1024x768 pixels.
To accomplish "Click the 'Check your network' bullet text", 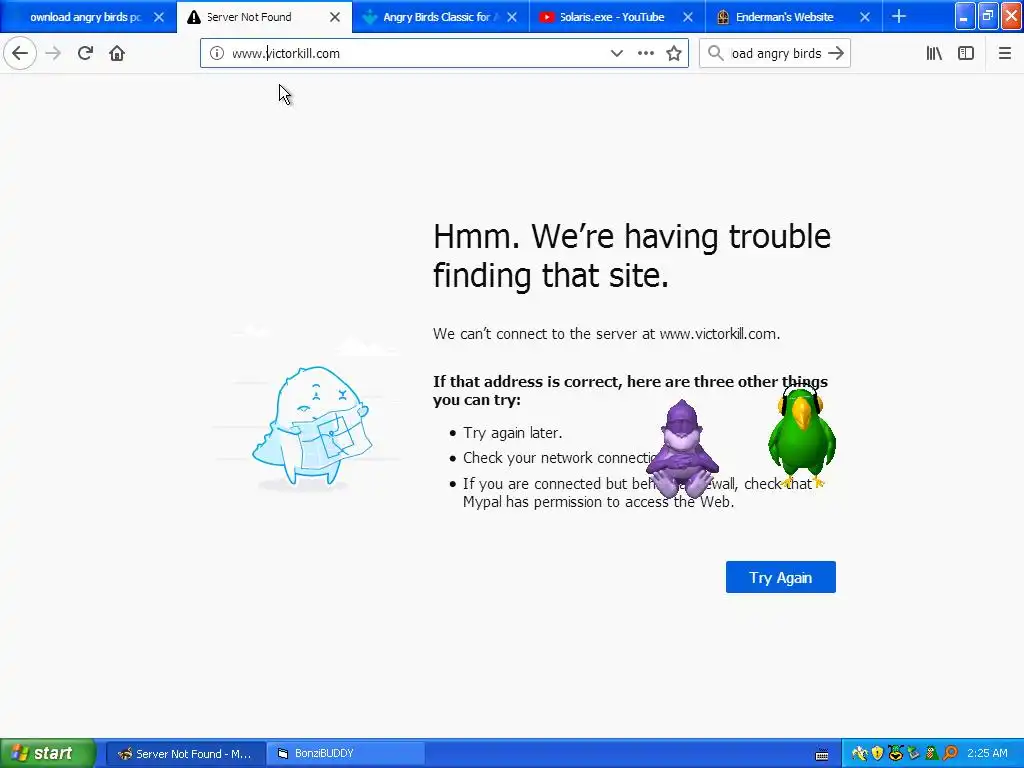I will click(562, 458).
